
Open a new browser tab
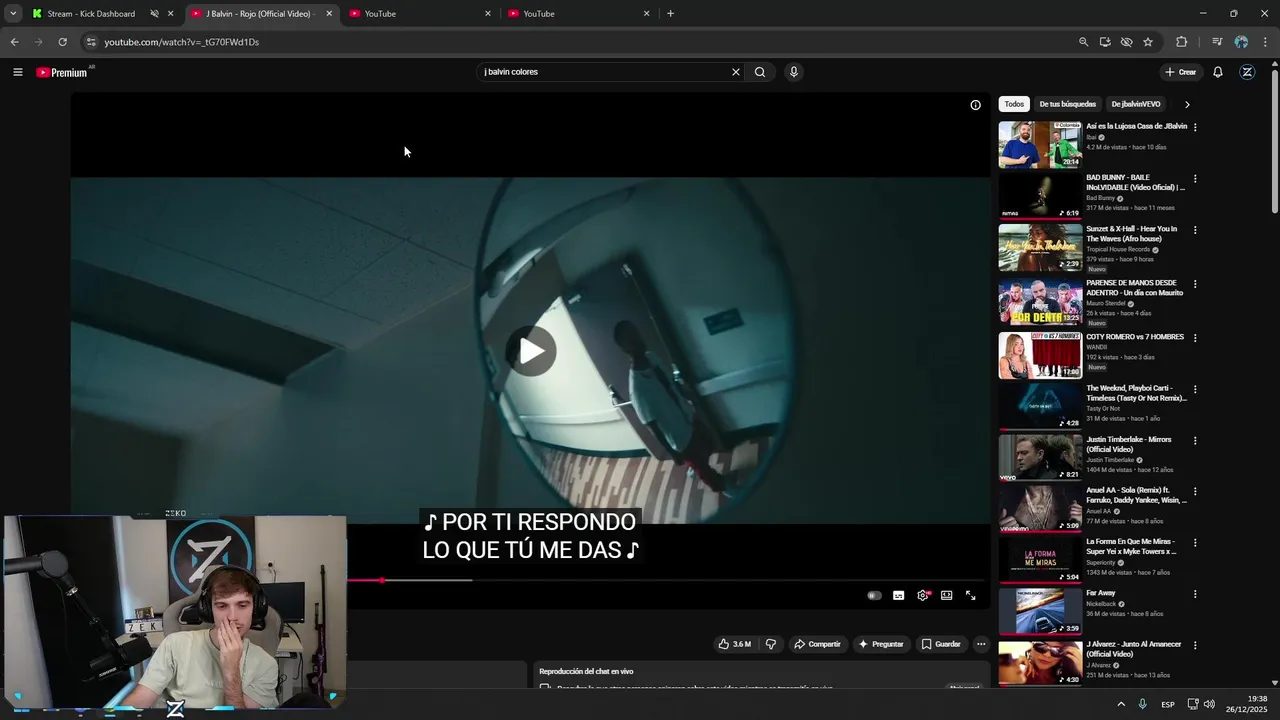[x=670, y=14]
